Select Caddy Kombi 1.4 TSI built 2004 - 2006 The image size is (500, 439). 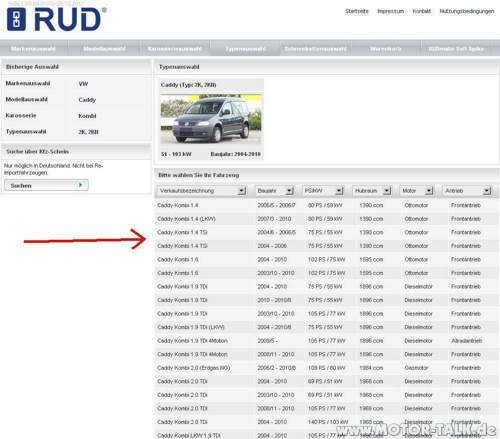pos(327,246)
